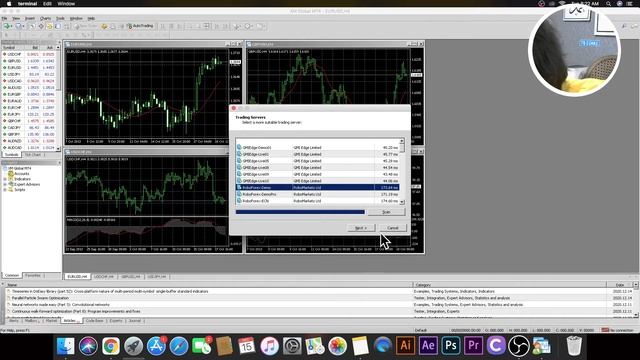Open MetaEditor from the toolbar
Viewport: 640px width, 360px height.
pyautogui.click(x=104, y=26)
